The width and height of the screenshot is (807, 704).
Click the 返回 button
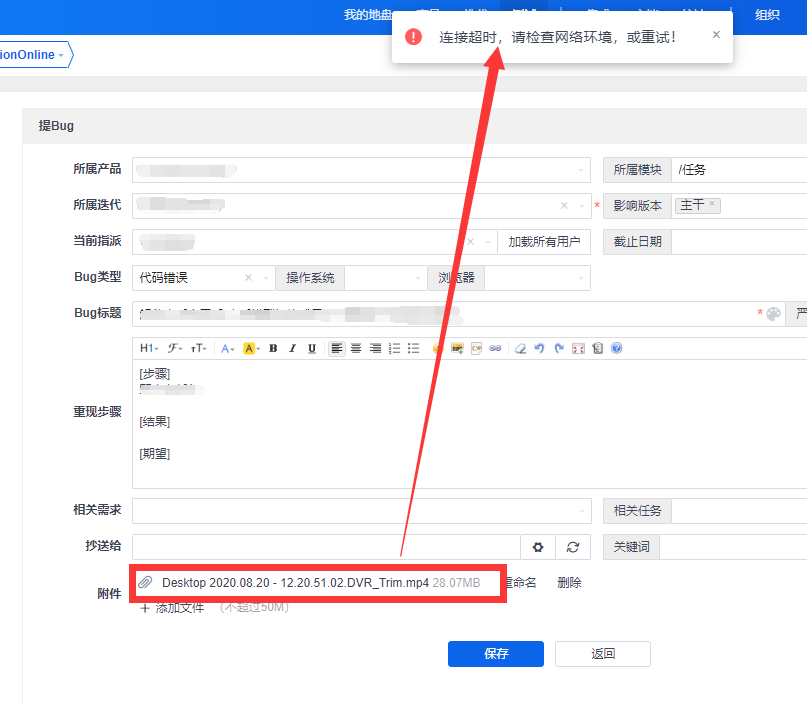tap(603, 654)
